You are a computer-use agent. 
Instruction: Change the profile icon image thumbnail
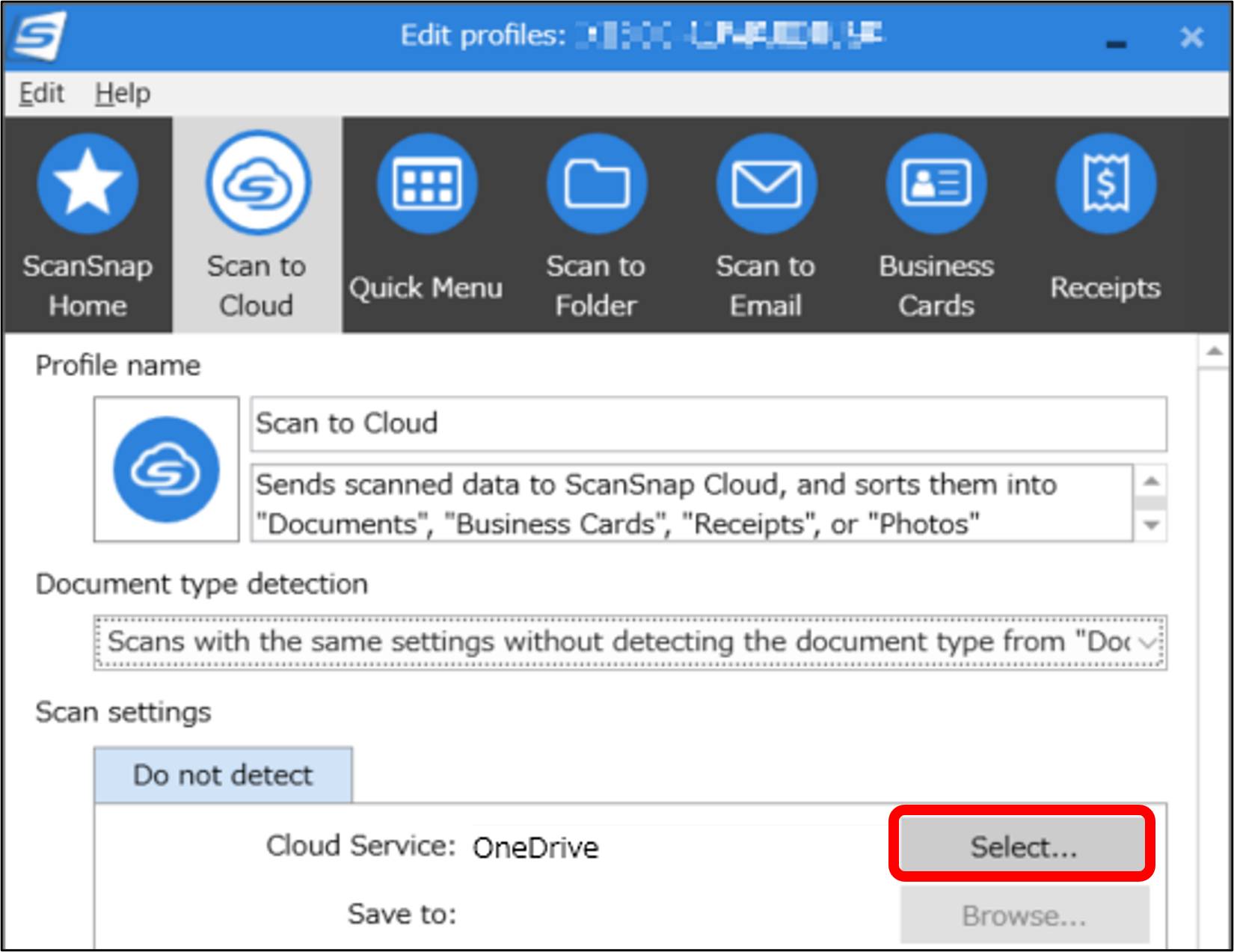[x=167, y=469]
